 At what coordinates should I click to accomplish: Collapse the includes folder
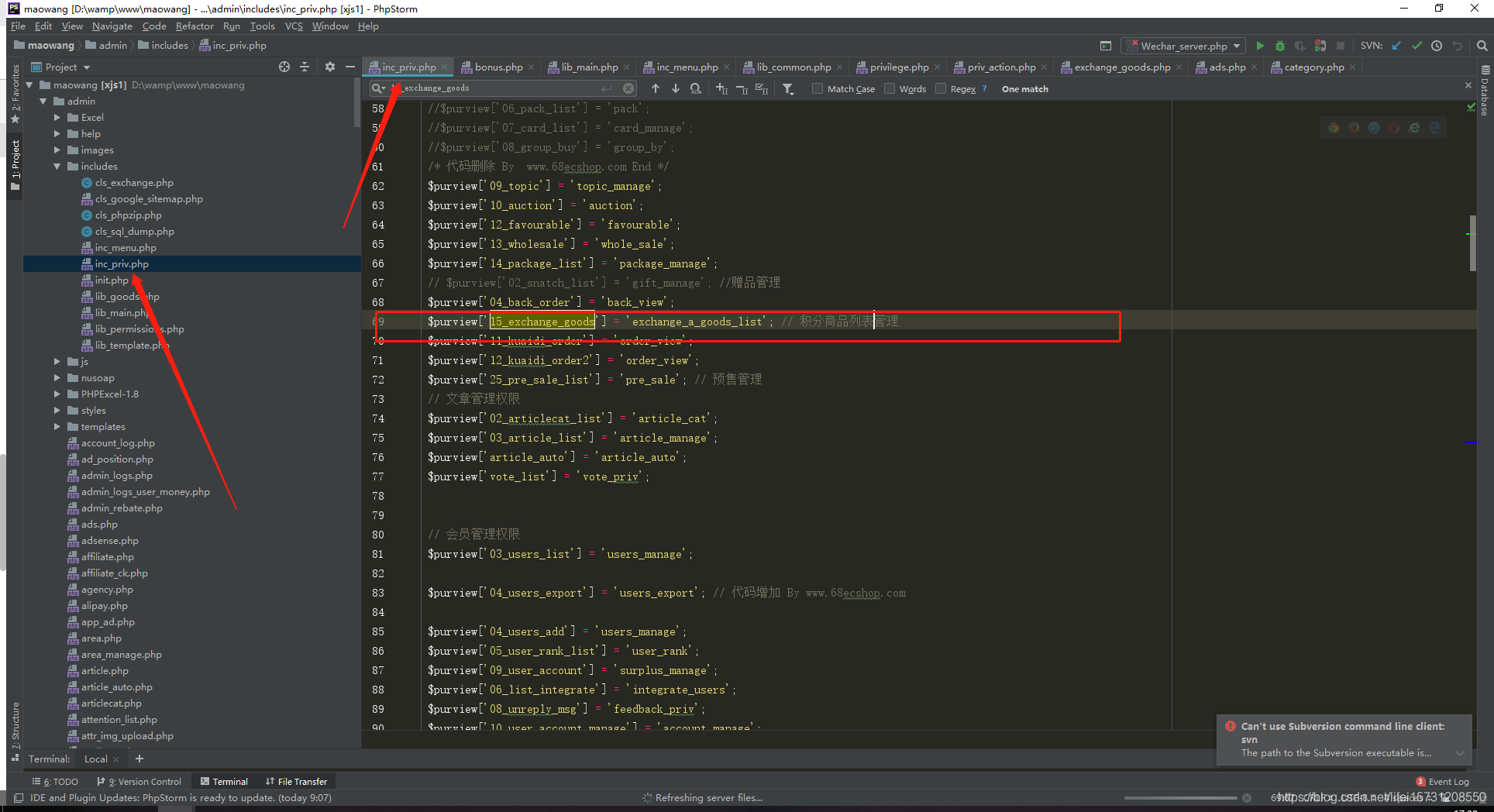57,167
